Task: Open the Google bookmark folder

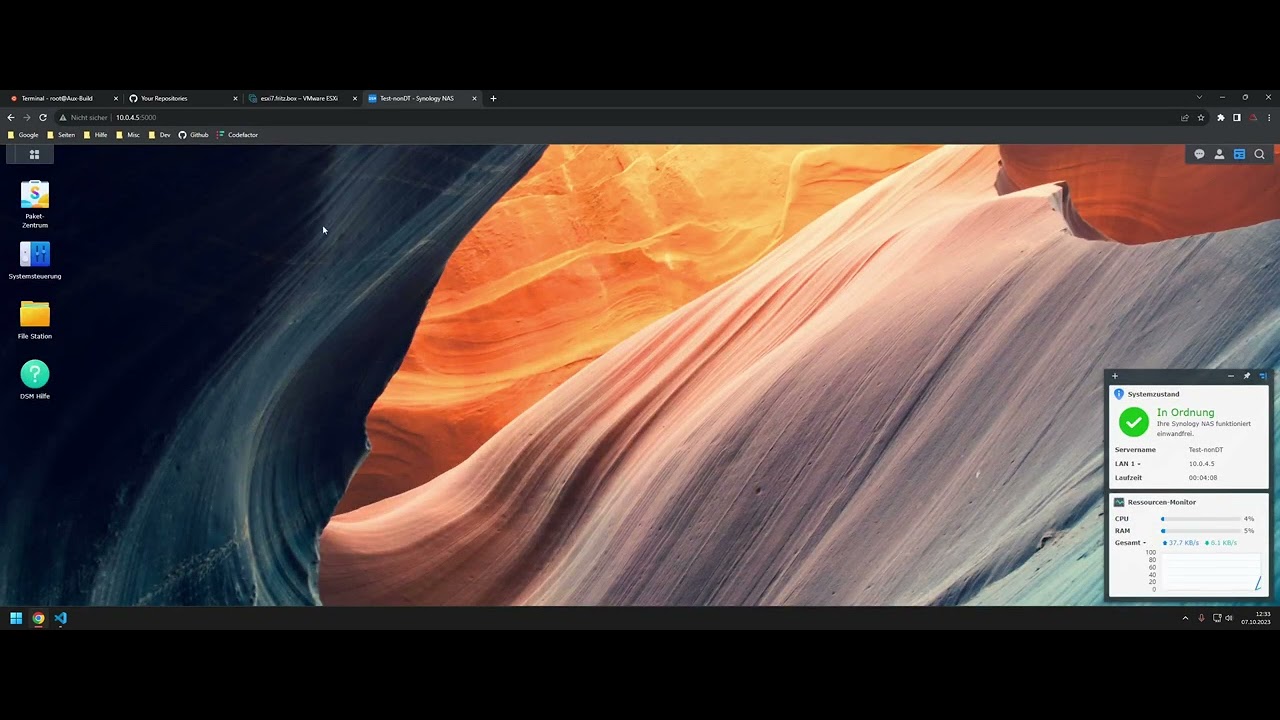Action: [x=23, y=135]
